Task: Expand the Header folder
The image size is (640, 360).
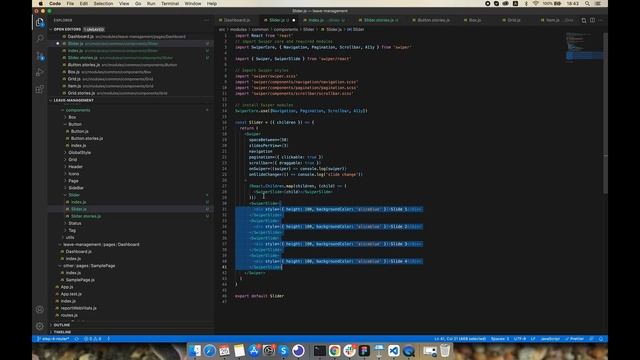Action: click(76, 167)
